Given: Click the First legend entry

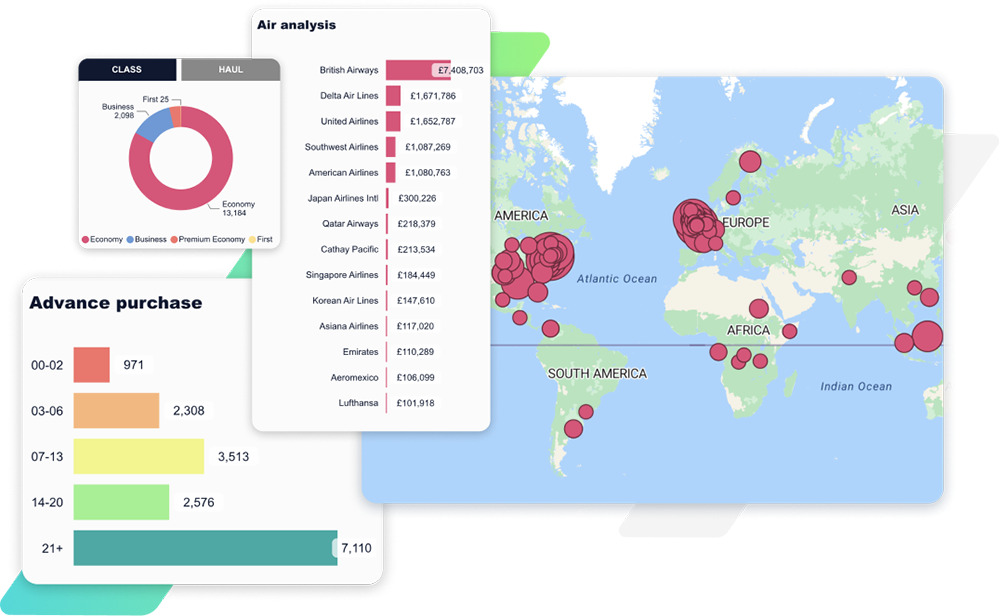Looking at the screenshot, I should (262, 240).
